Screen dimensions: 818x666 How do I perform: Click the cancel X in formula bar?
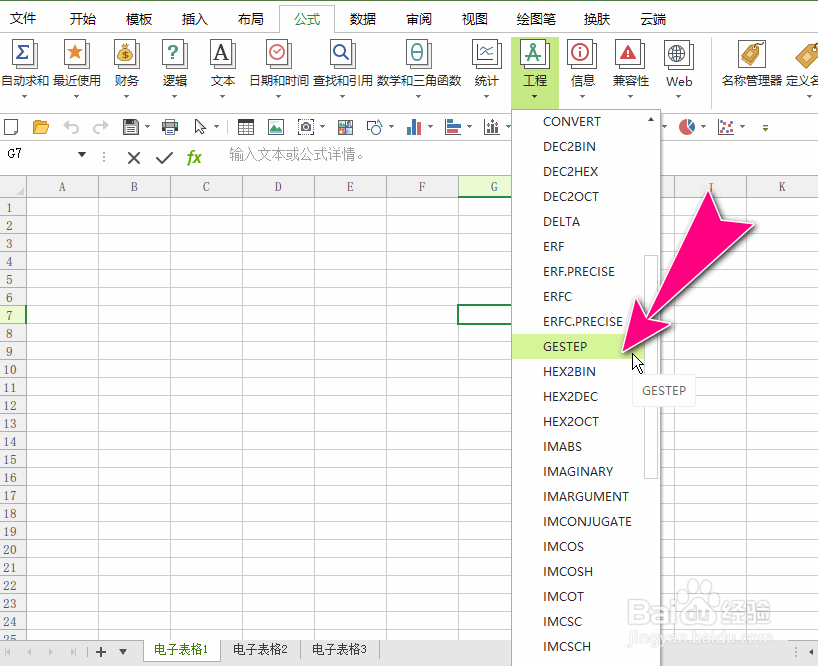pos(134,158)
